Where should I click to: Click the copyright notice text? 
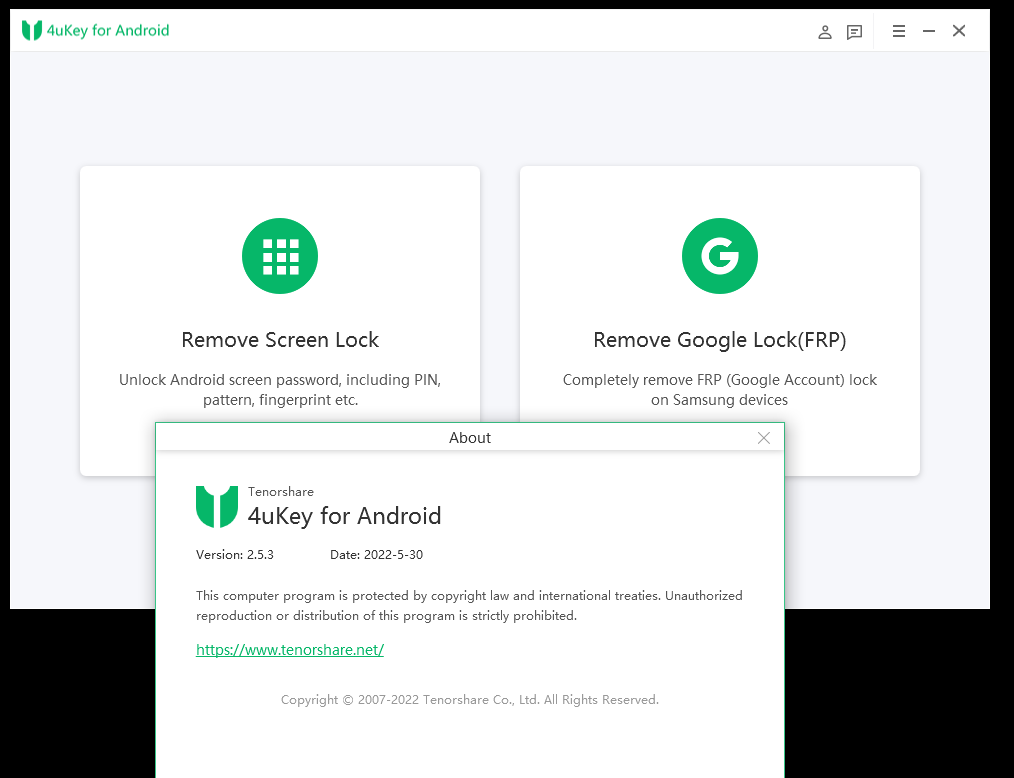coord(469,700)
